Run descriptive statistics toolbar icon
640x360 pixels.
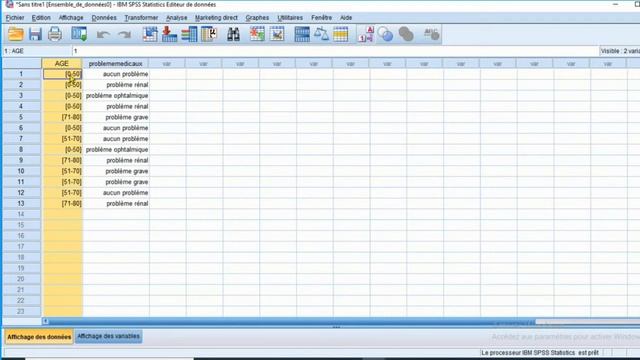point(209,34)
